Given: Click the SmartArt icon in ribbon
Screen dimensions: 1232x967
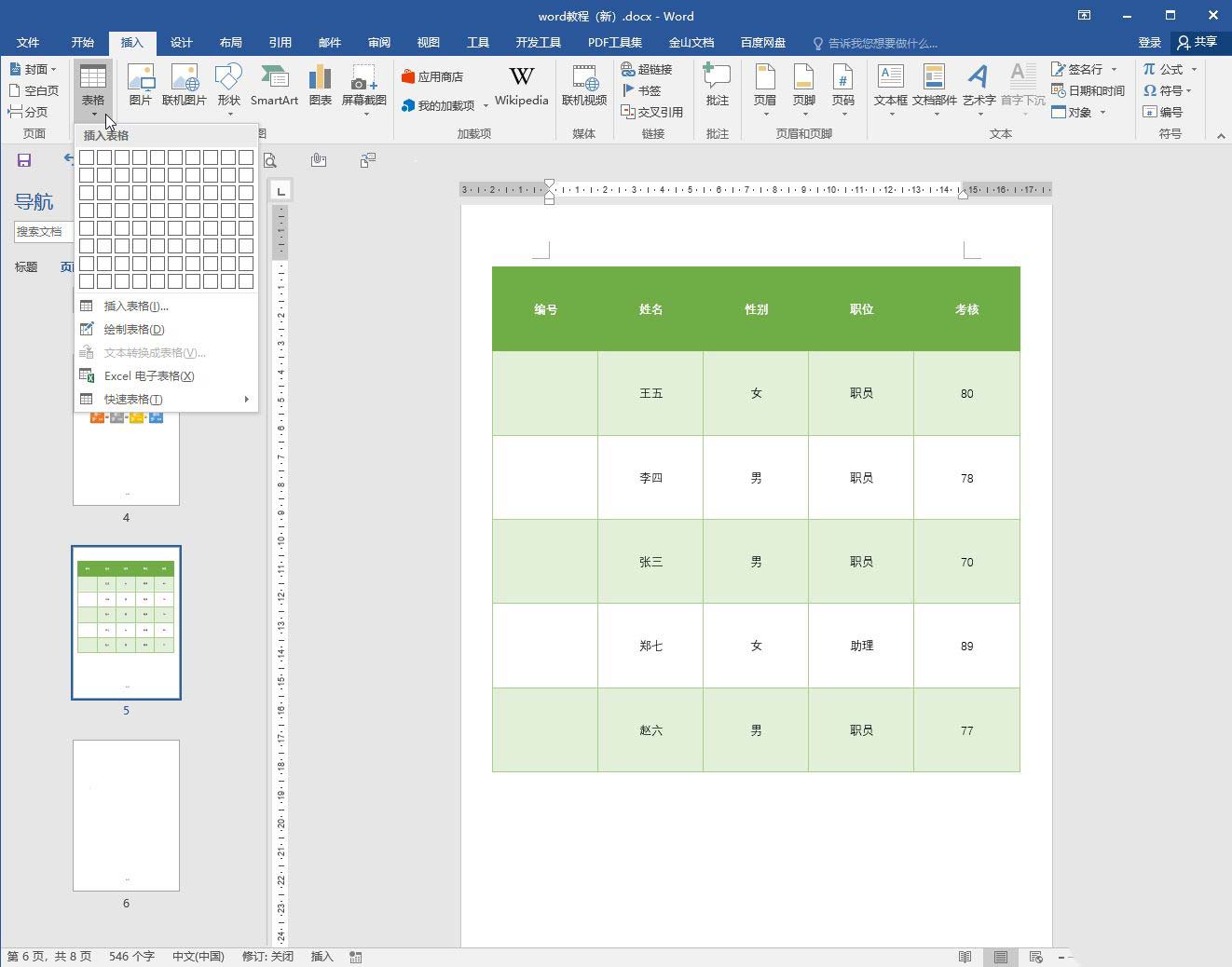Looking at the screenshot, I should pyautogui.click(x=274, y=85).
